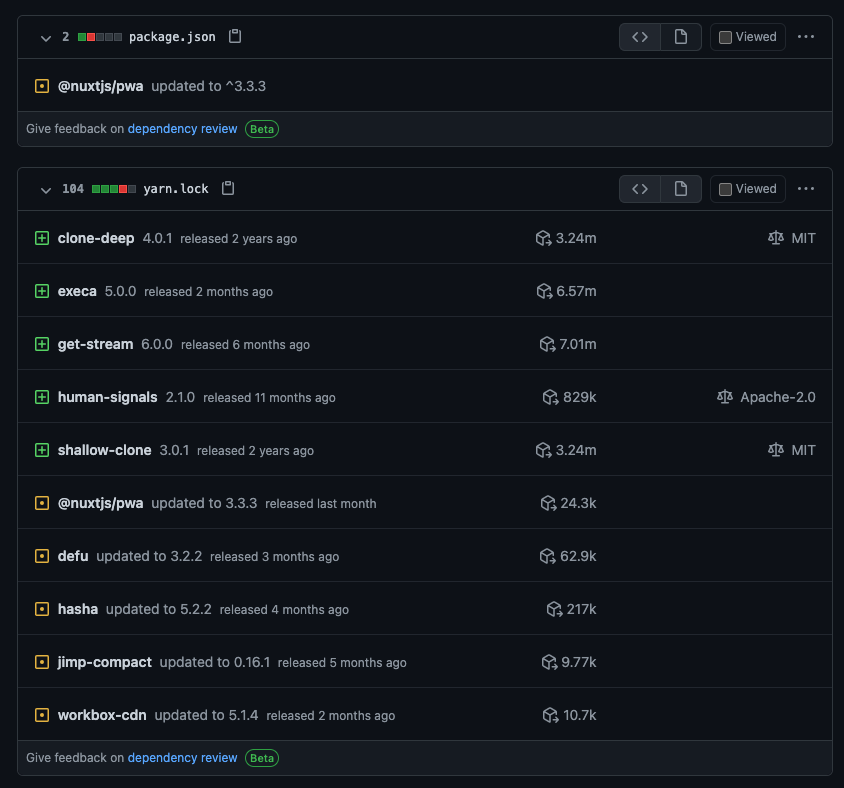This screenshot has width=844, height=788.
Task: Click the modified icon beside workbox-cdn
Action: (42, 715)
